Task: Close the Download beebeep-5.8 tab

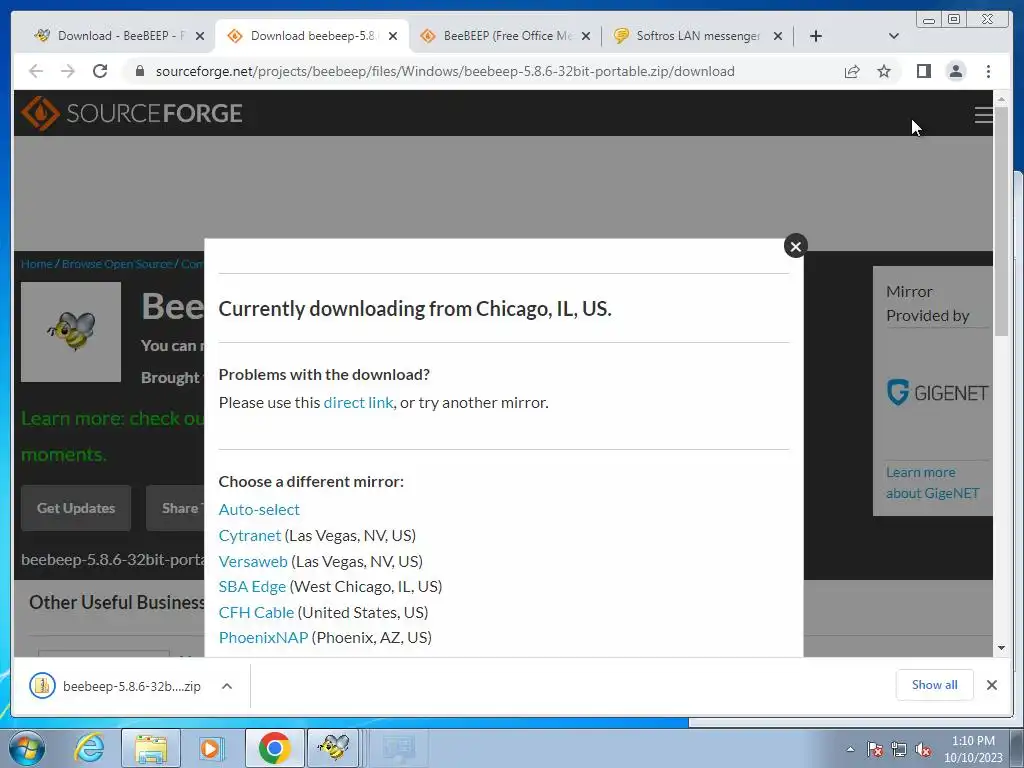Action: pos(392,37)
